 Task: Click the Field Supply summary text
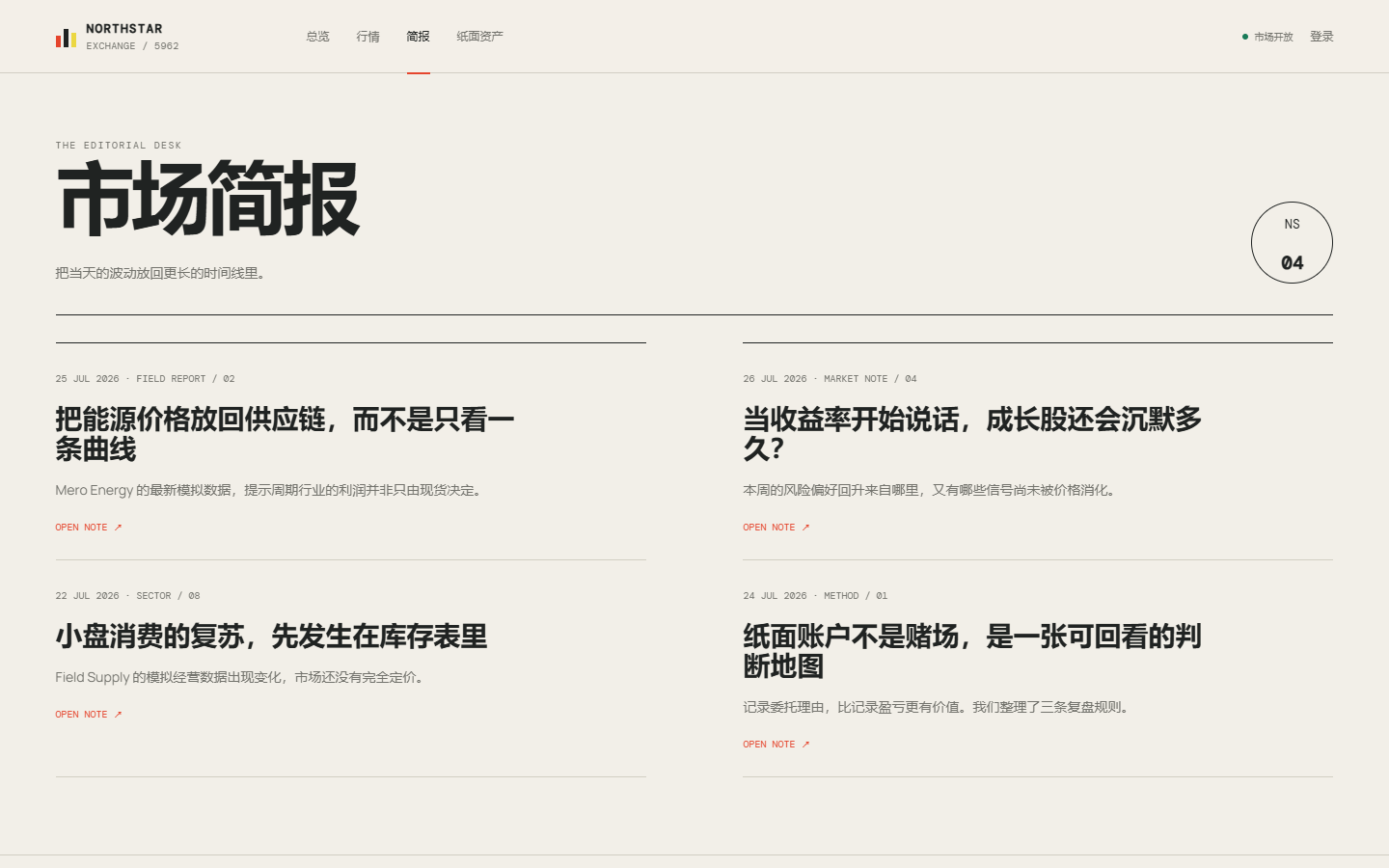coord(242,677)
